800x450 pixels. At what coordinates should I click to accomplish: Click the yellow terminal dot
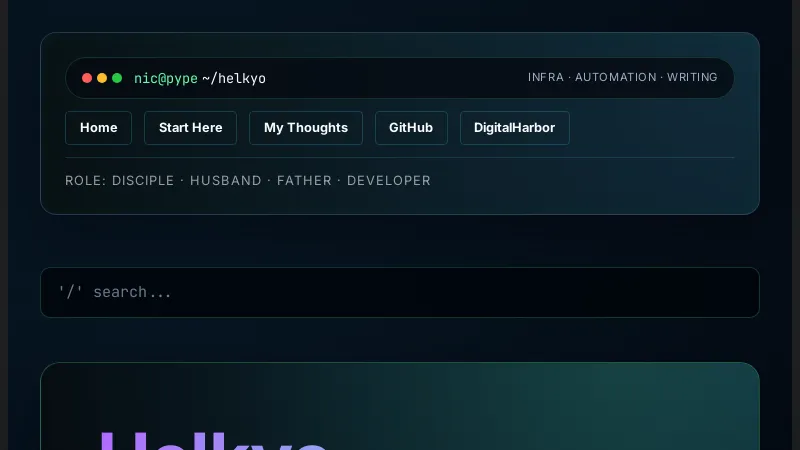click(102, 78)
